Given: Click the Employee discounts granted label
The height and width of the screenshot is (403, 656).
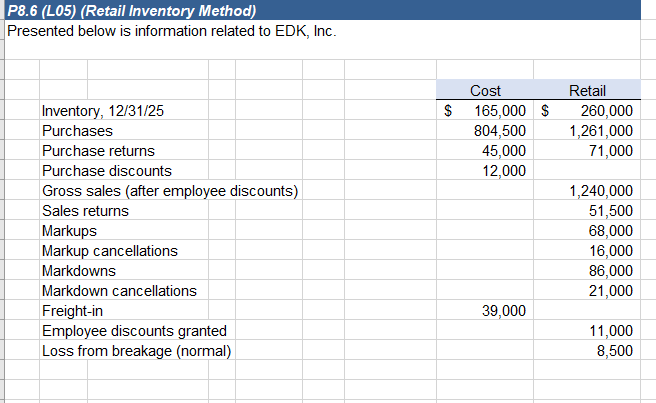Looking at the screenshot, I should click(134, 331).
